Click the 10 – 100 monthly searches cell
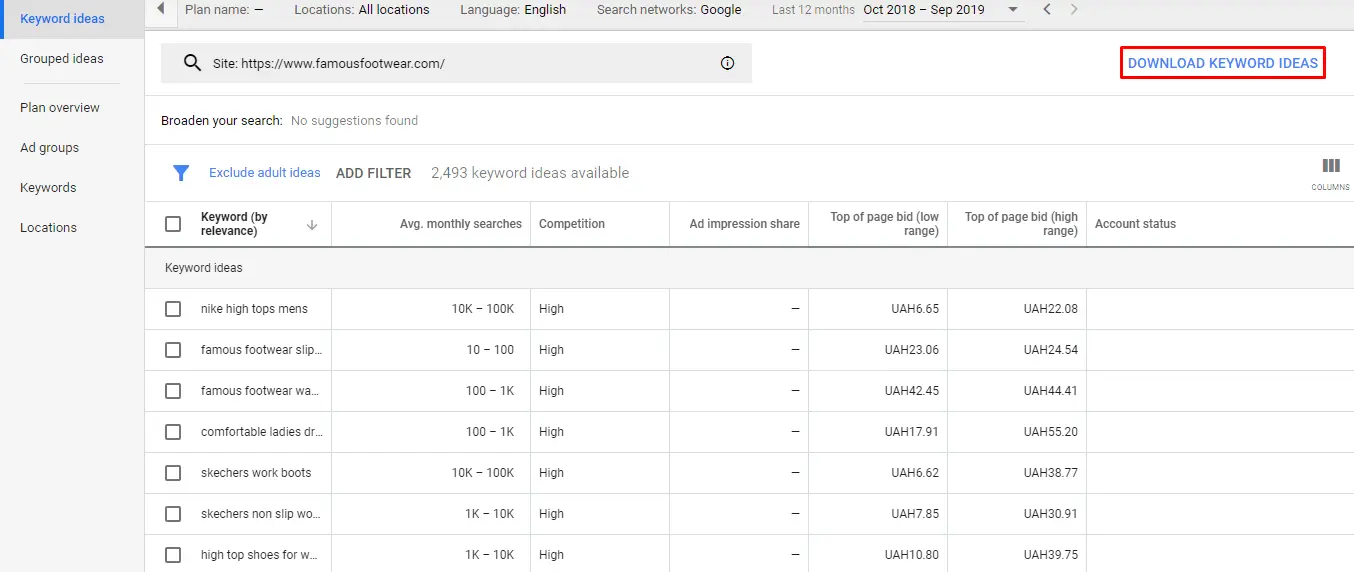The height and width of the screenshot is (572, 1354). [490, 350]
